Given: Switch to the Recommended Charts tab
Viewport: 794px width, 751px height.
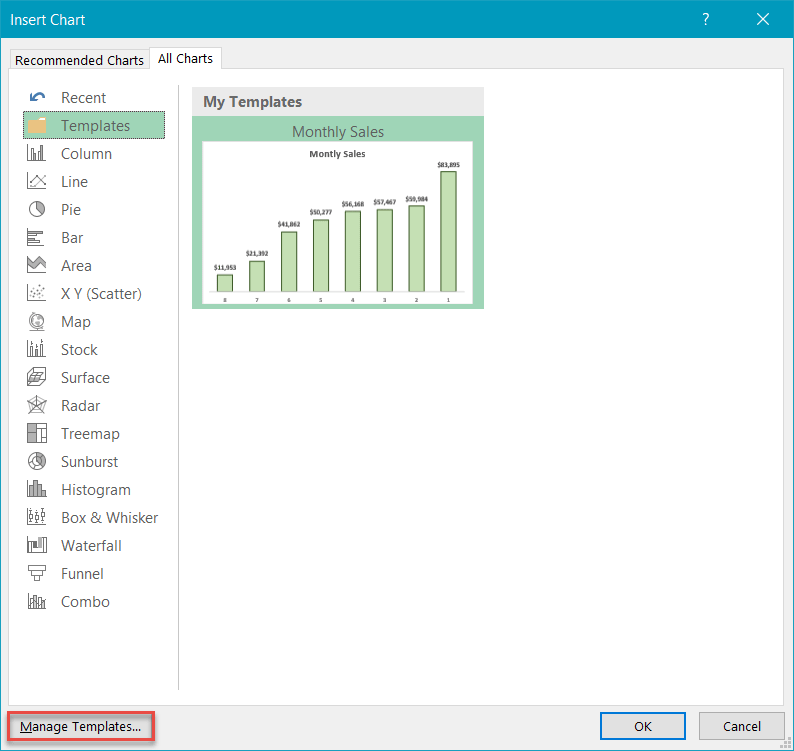Looking at the screenshot, I should (80, 60).
